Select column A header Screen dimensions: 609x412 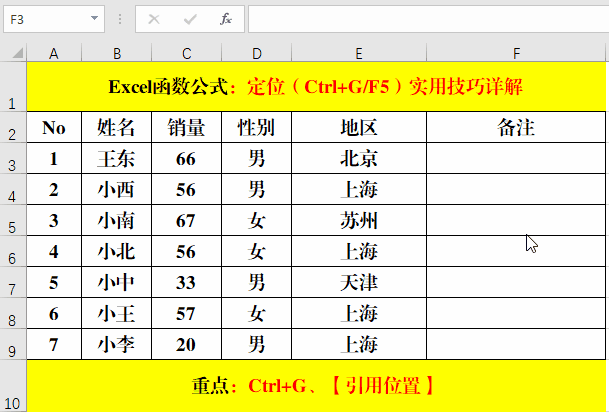click(54, 53)
